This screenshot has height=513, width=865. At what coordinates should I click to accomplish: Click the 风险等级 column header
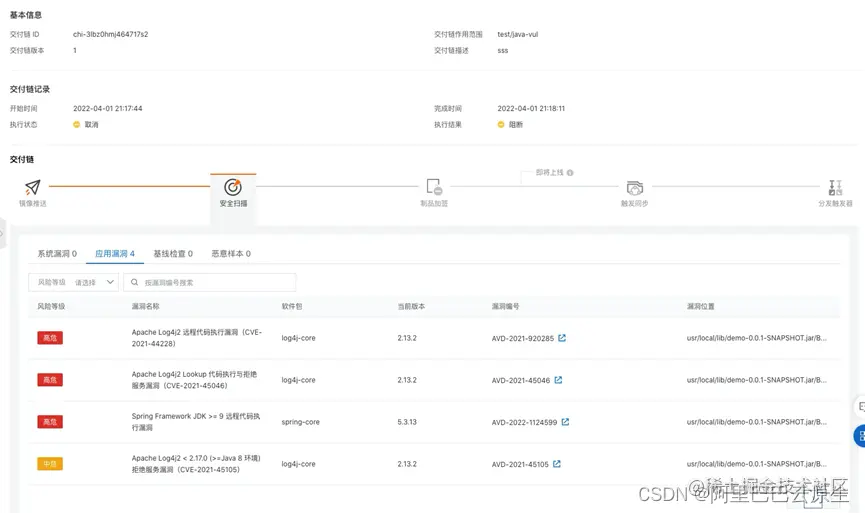[51, 306]
